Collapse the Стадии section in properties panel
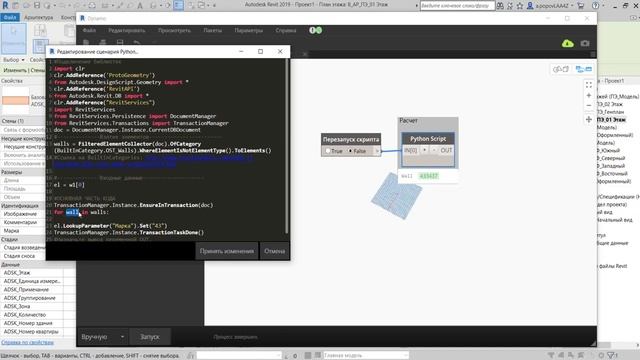 [22, 239]
